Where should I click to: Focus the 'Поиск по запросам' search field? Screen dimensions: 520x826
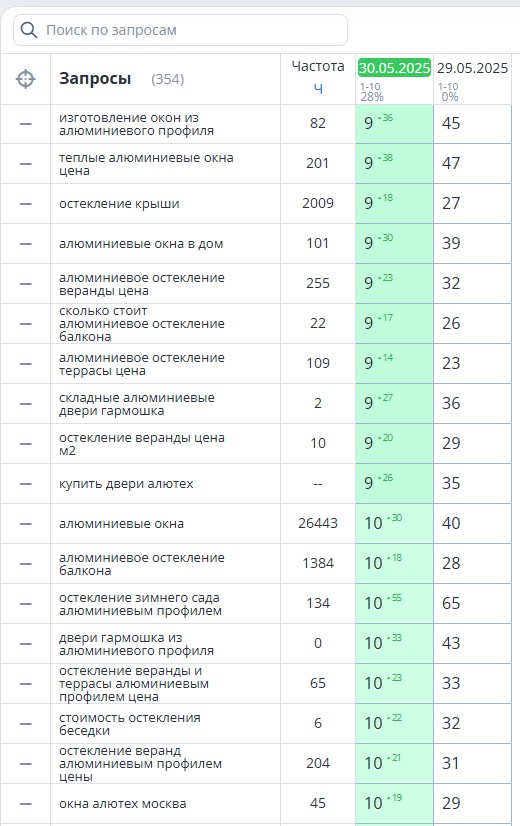(180, 30)
